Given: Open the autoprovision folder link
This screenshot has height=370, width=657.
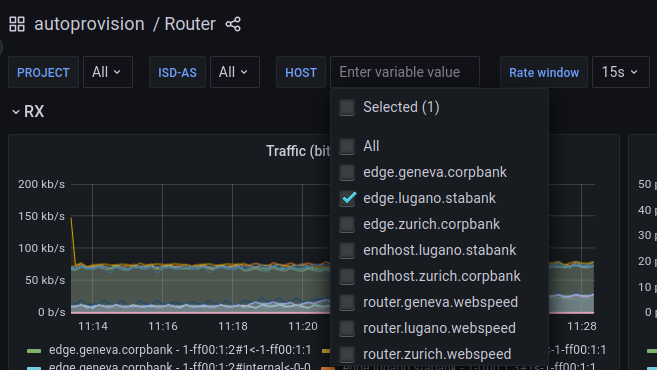Looking at the screenshot, I should [x=89, y=24].
